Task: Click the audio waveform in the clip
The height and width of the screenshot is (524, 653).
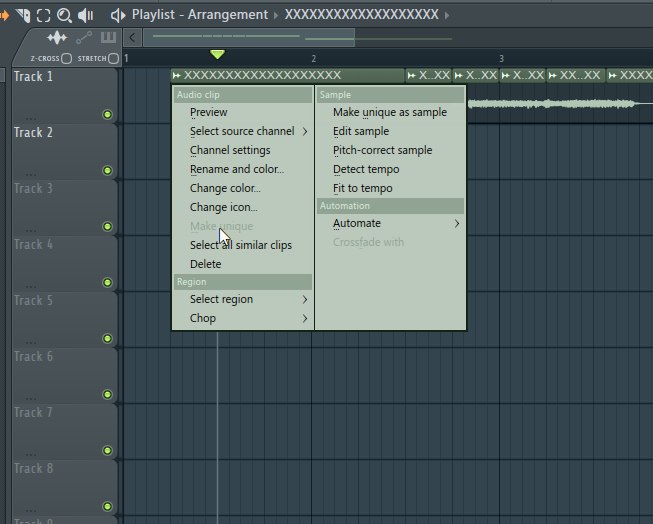Action: 552,104
